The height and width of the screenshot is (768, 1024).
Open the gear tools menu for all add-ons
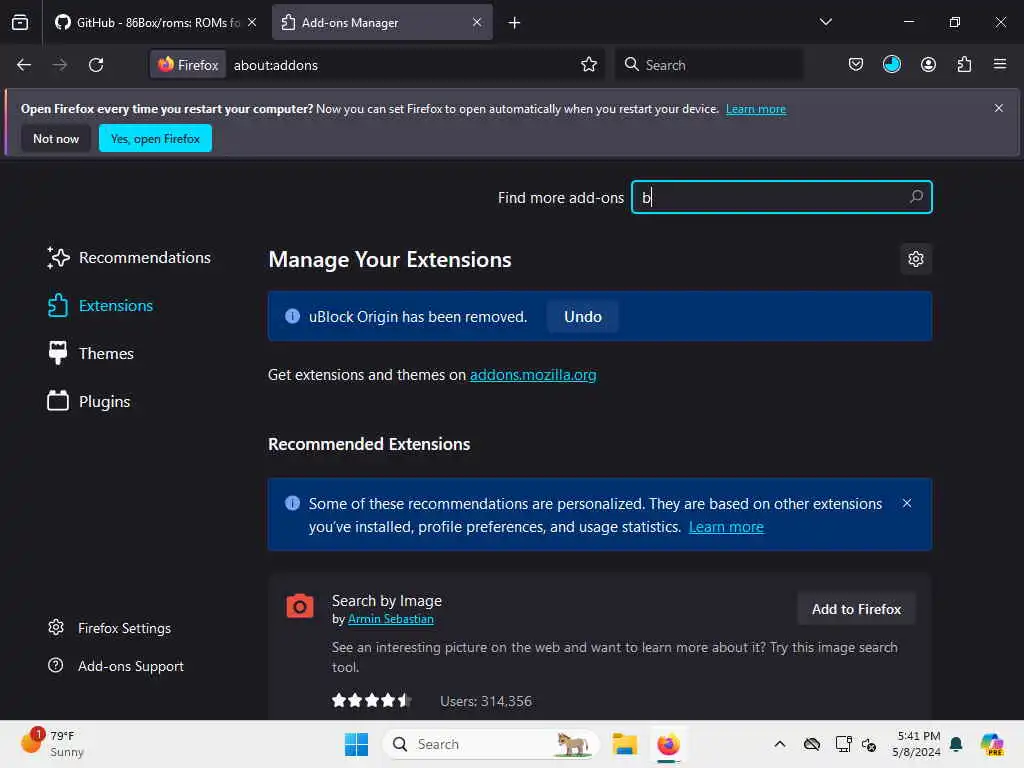point(916,259)
